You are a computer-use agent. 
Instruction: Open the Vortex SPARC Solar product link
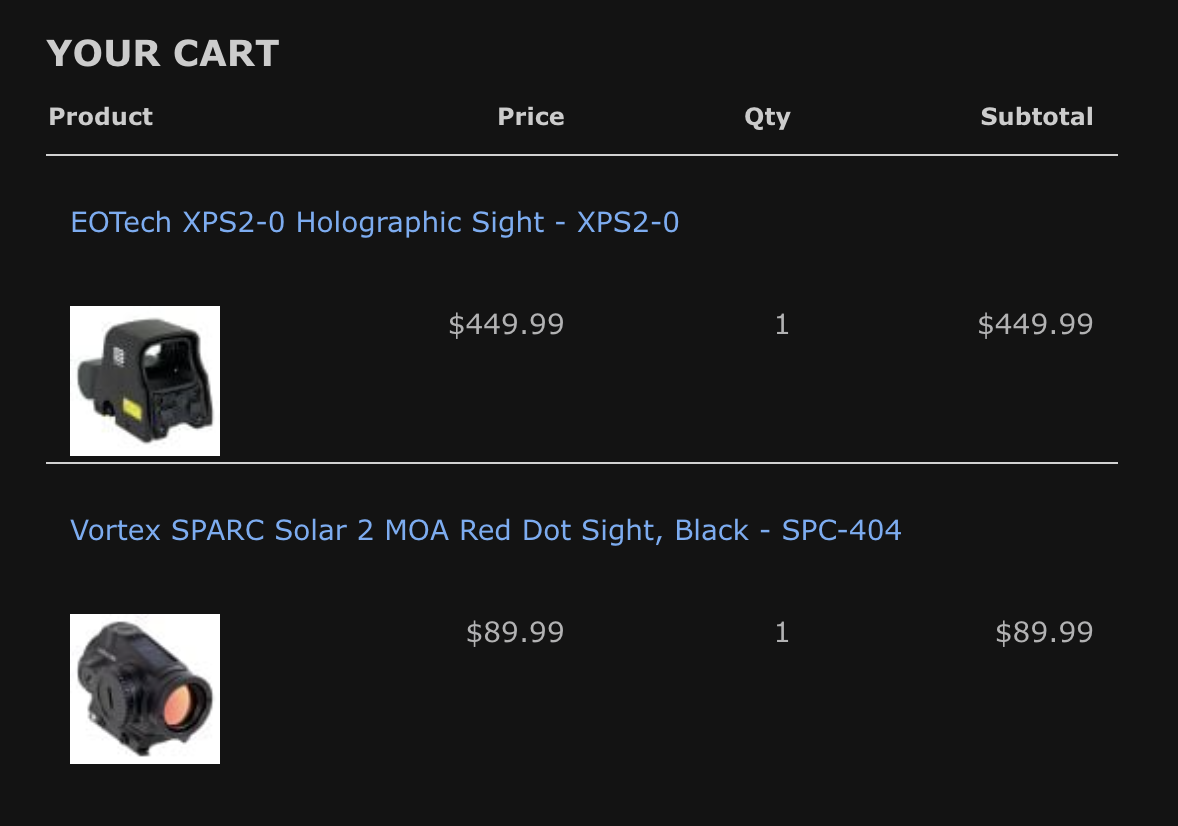point(485,530)
